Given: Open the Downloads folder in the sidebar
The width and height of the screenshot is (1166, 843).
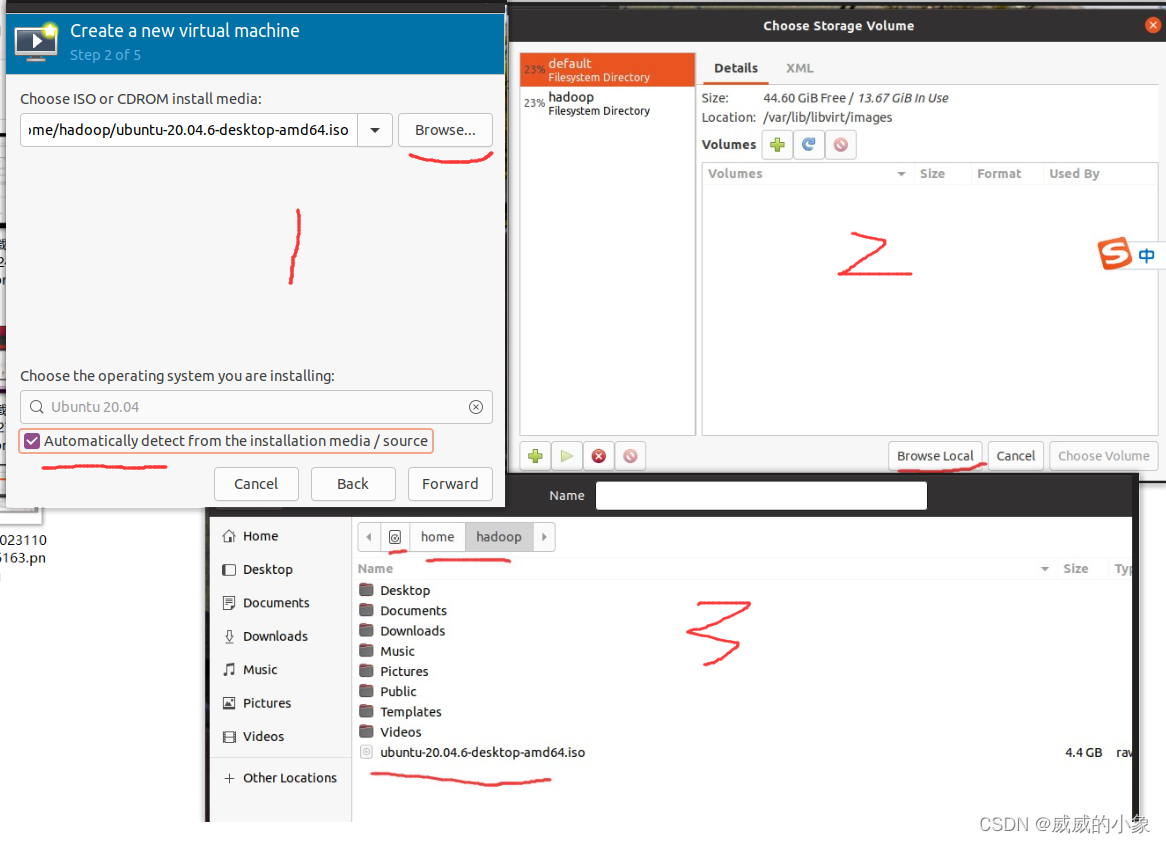Looking at the screenshot, I should coord(273,636).
